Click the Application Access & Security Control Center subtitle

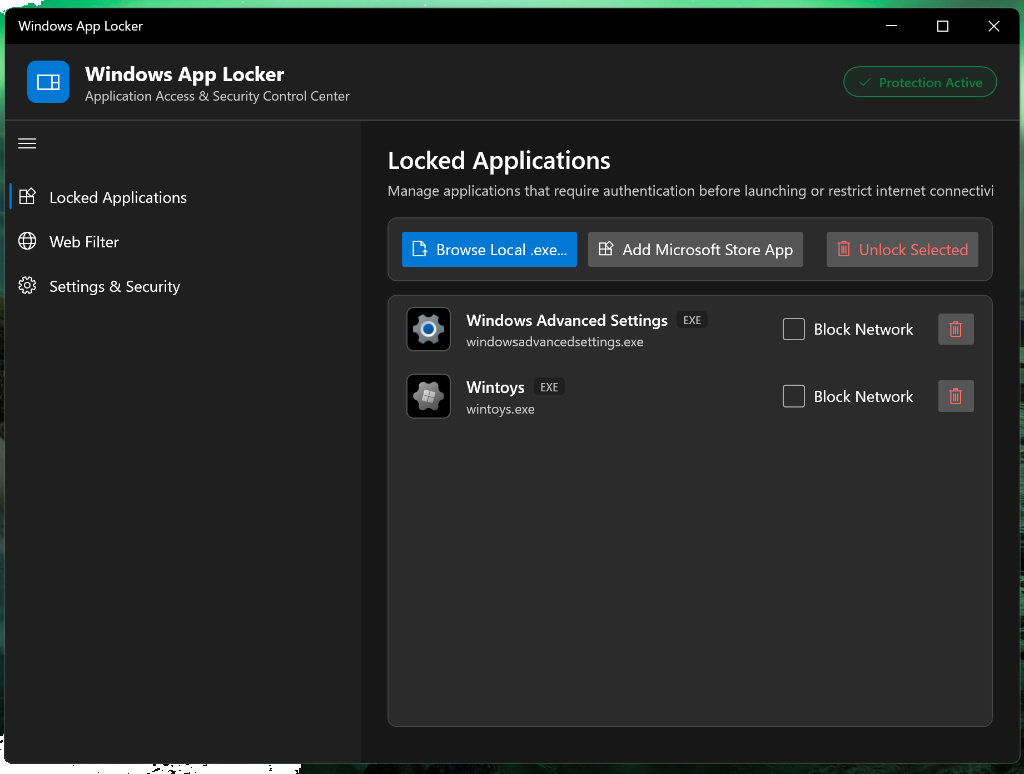click(217, 97)
